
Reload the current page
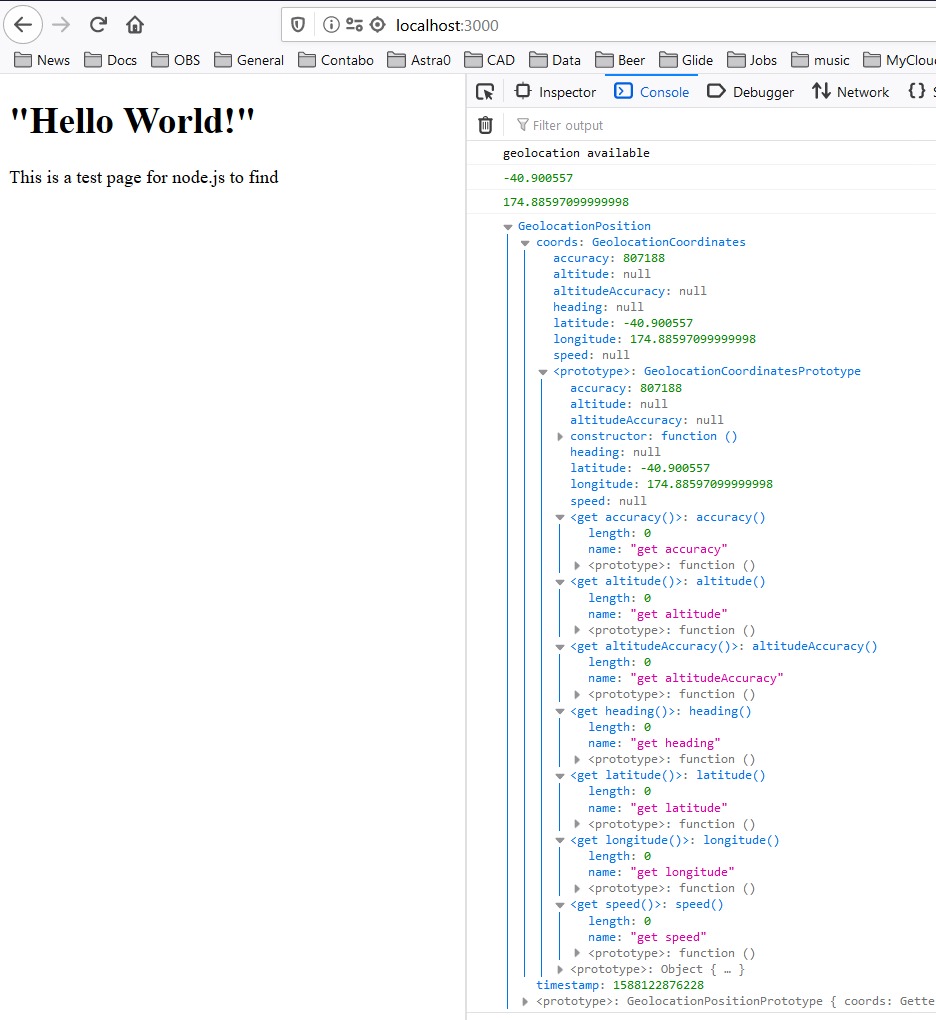coord(98,25)
